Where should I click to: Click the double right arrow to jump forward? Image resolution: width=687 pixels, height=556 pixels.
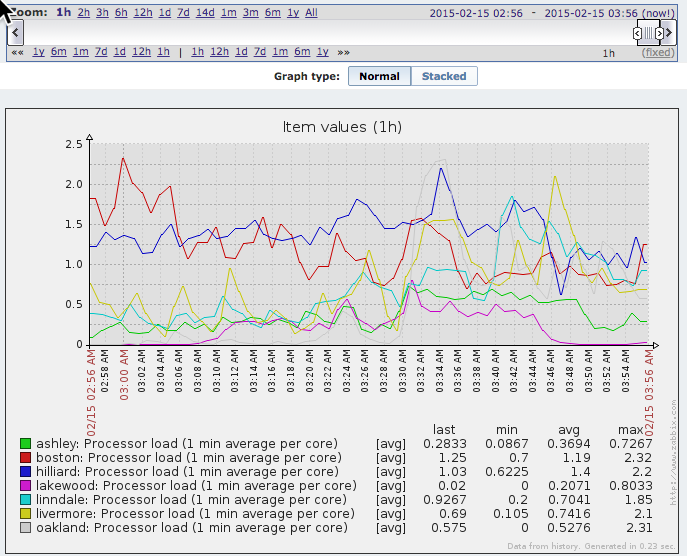(x=344, y=52)
